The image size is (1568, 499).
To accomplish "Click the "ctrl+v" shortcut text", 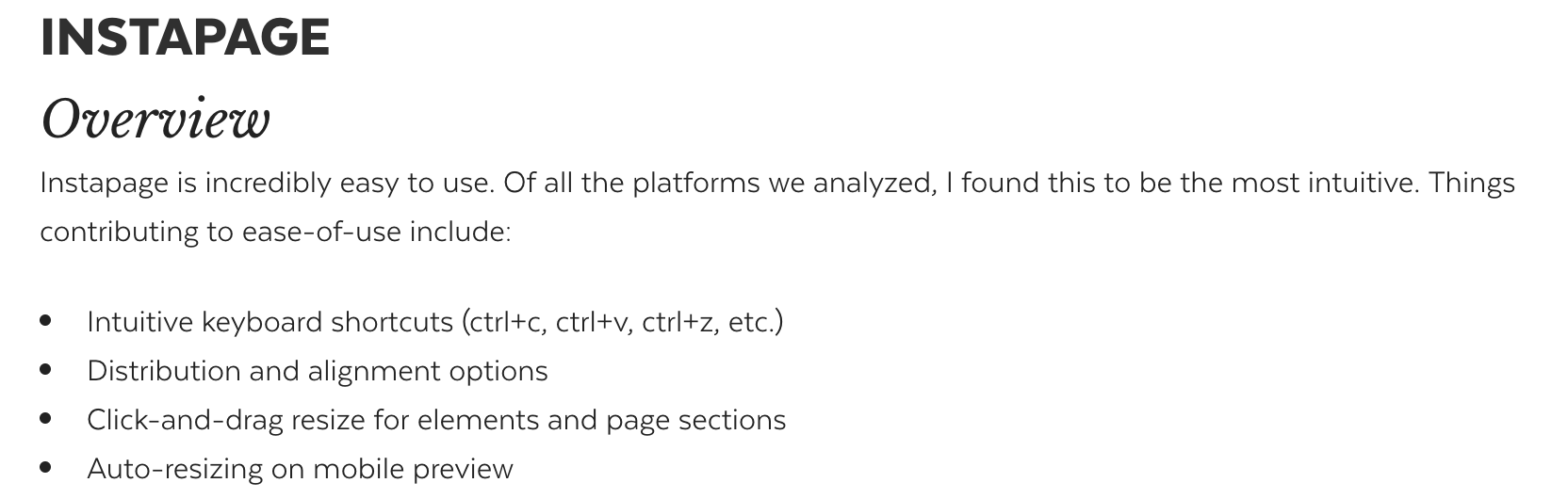I will pos(594,322).
